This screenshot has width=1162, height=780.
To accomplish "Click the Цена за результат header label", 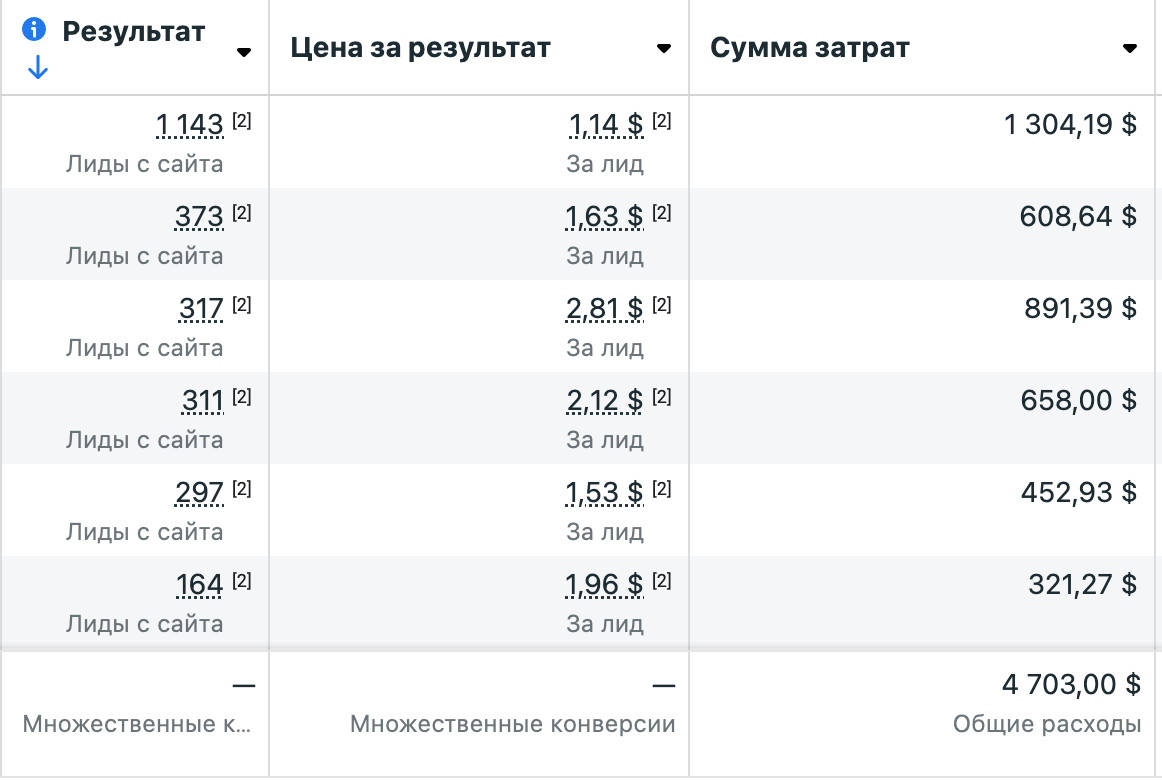I will point(420,48).
